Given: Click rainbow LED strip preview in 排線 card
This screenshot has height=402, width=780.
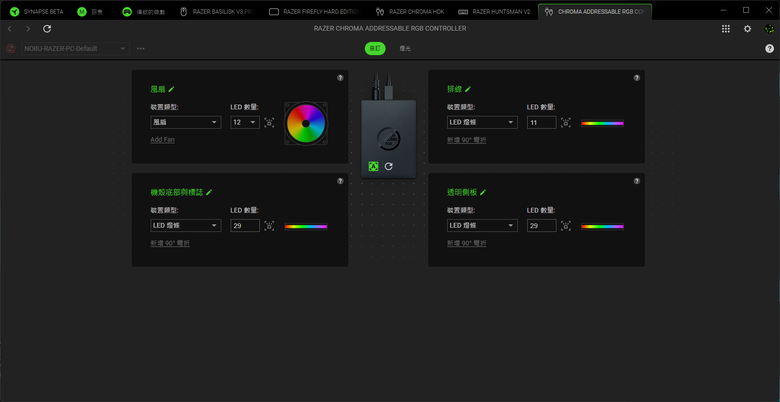Looking at the screenshot, I should (602, 123).
